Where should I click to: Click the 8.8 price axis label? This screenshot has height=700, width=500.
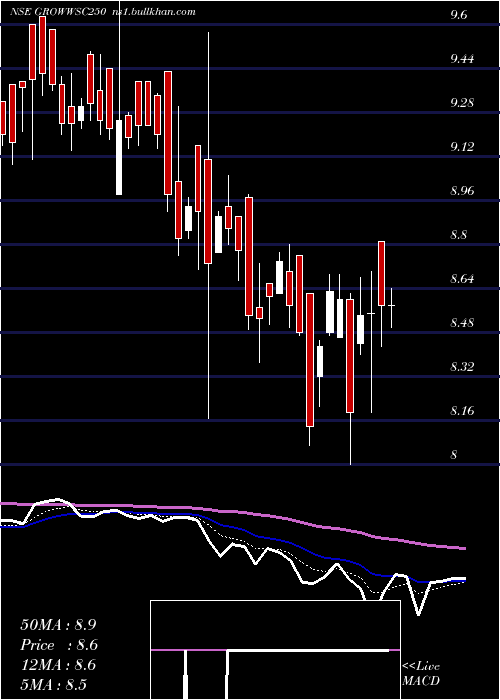pos(459,235)
